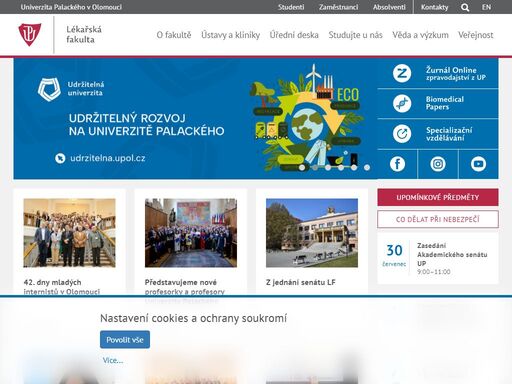Open the Zasedání Akademického senátu UP event

452,255
